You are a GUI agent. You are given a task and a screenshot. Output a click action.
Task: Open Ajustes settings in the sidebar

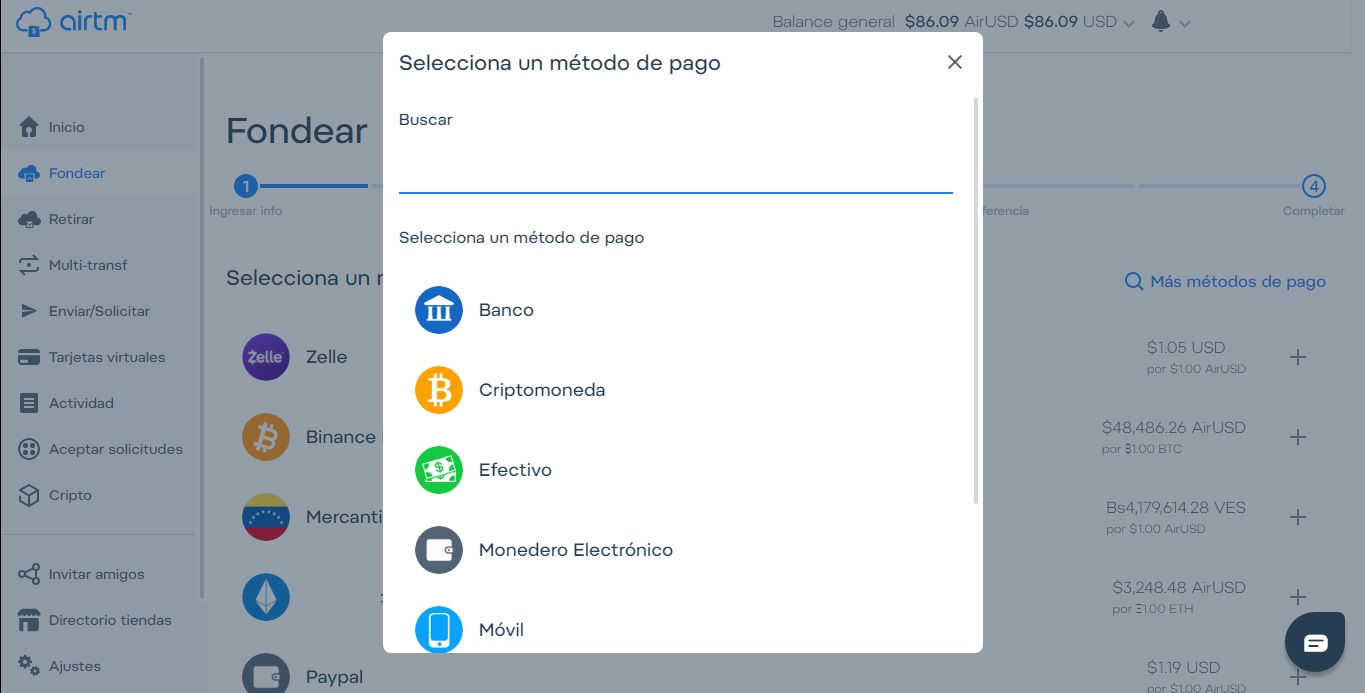click(x=99, y=666)
